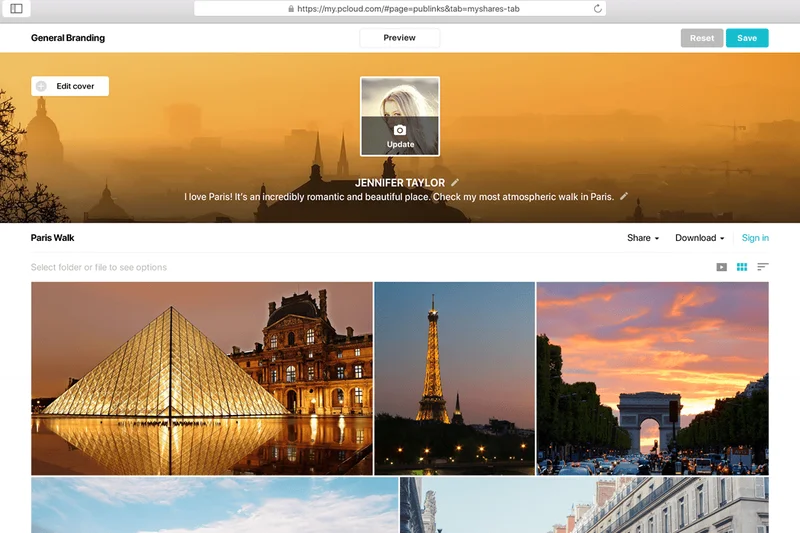Viewport: 800px width, 533px height.
Task: Open the Preview tab
Action: [x=399, y=38]
